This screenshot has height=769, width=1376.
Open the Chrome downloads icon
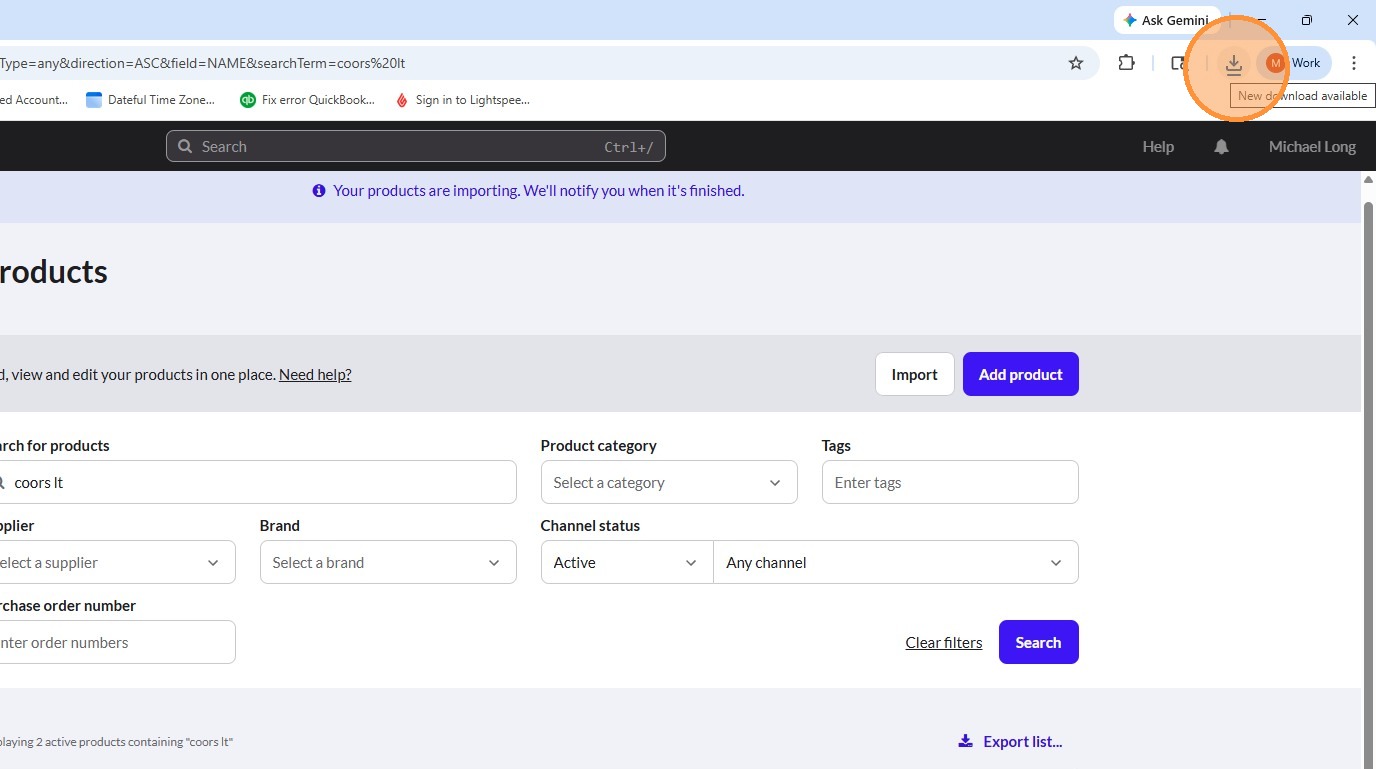click(1234, 63)
